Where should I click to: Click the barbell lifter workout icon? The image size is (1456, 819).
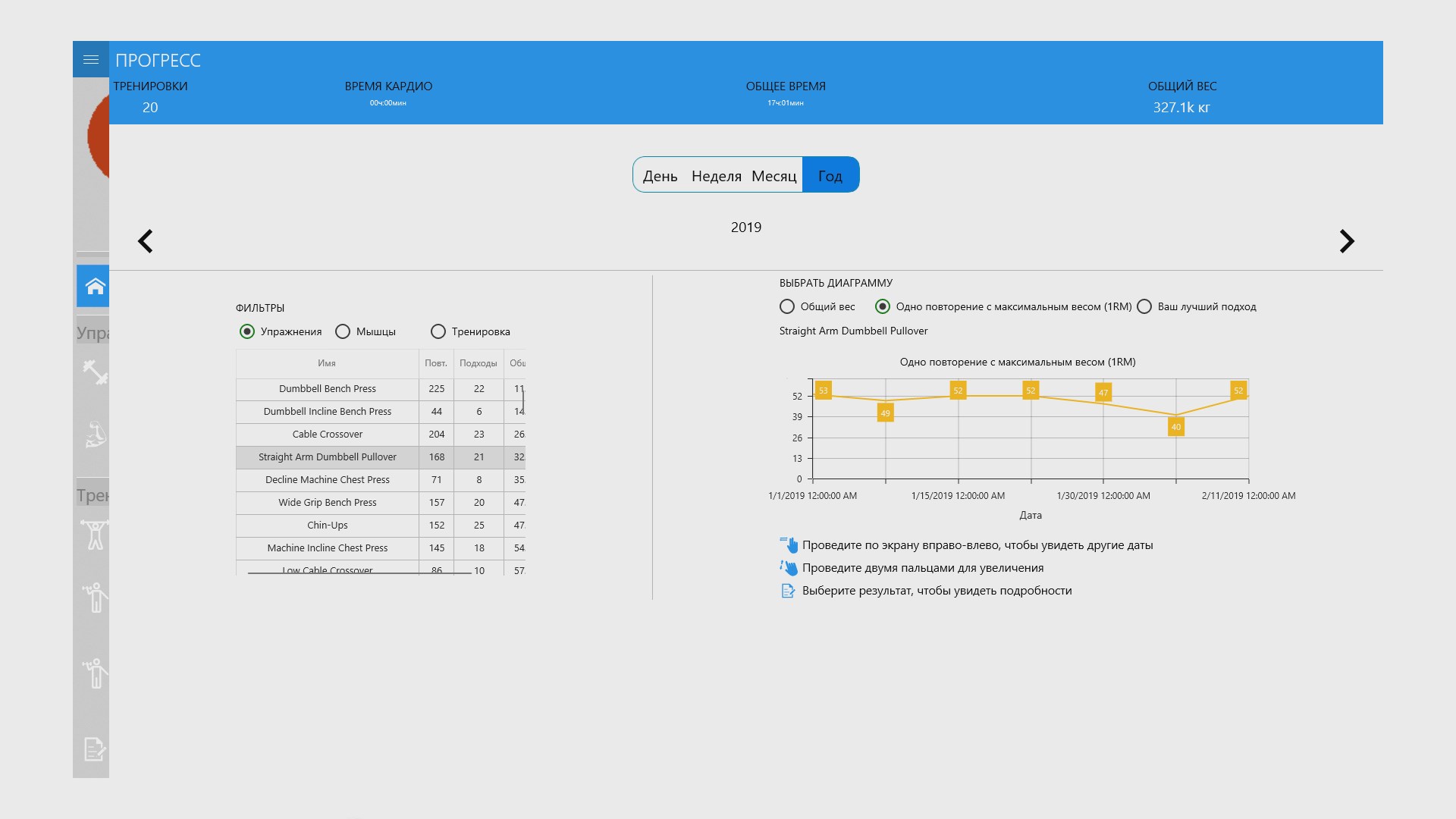point(96,535)
